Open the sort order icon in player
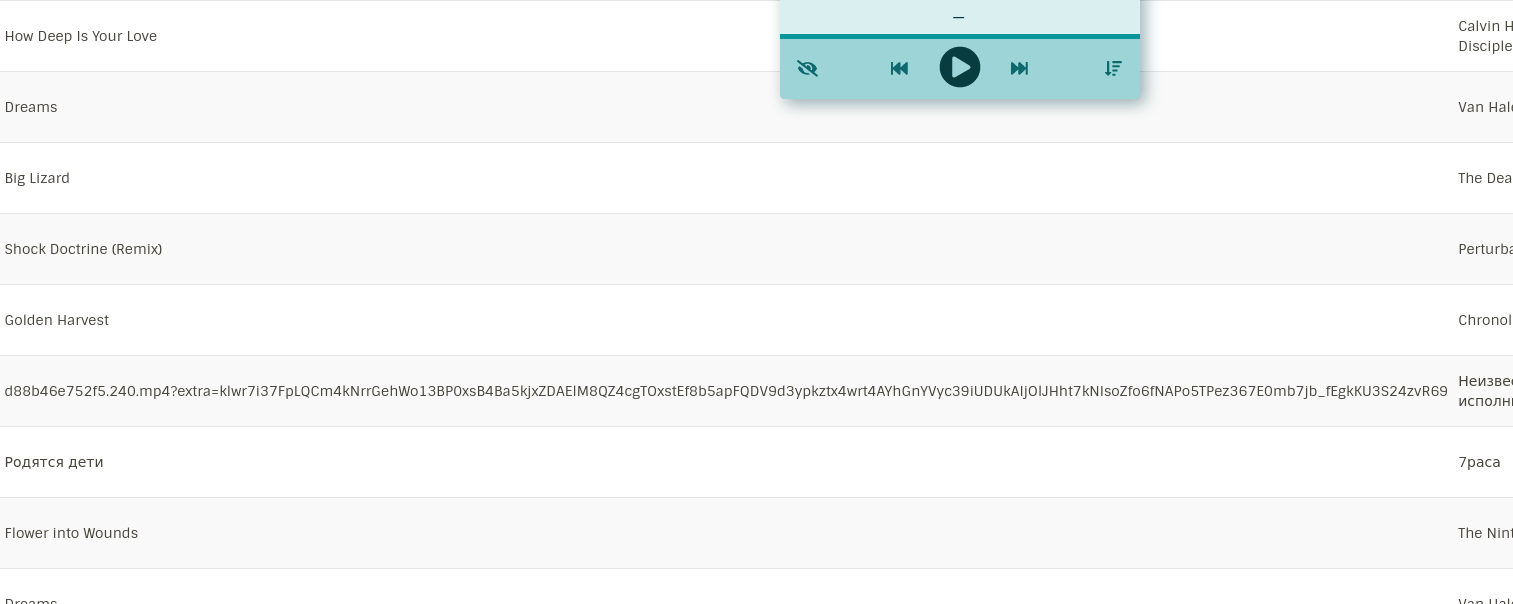This screenshot has height=604, width=1513. tap(1113, 68)
